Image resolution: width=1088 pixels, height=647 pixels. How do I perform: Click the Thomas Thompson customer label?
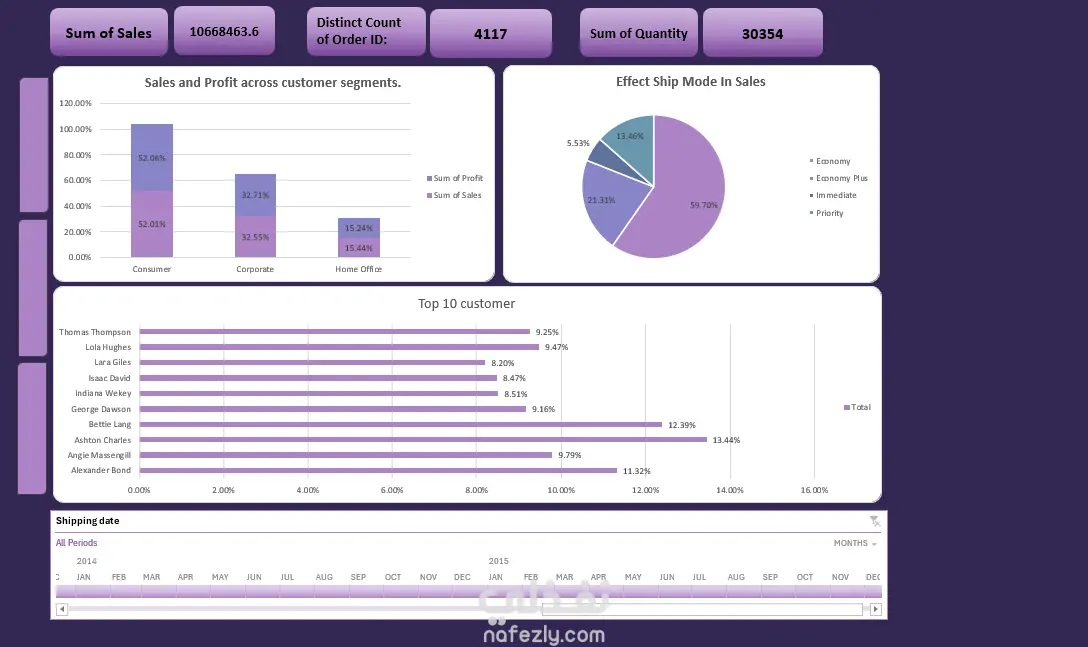95,332
